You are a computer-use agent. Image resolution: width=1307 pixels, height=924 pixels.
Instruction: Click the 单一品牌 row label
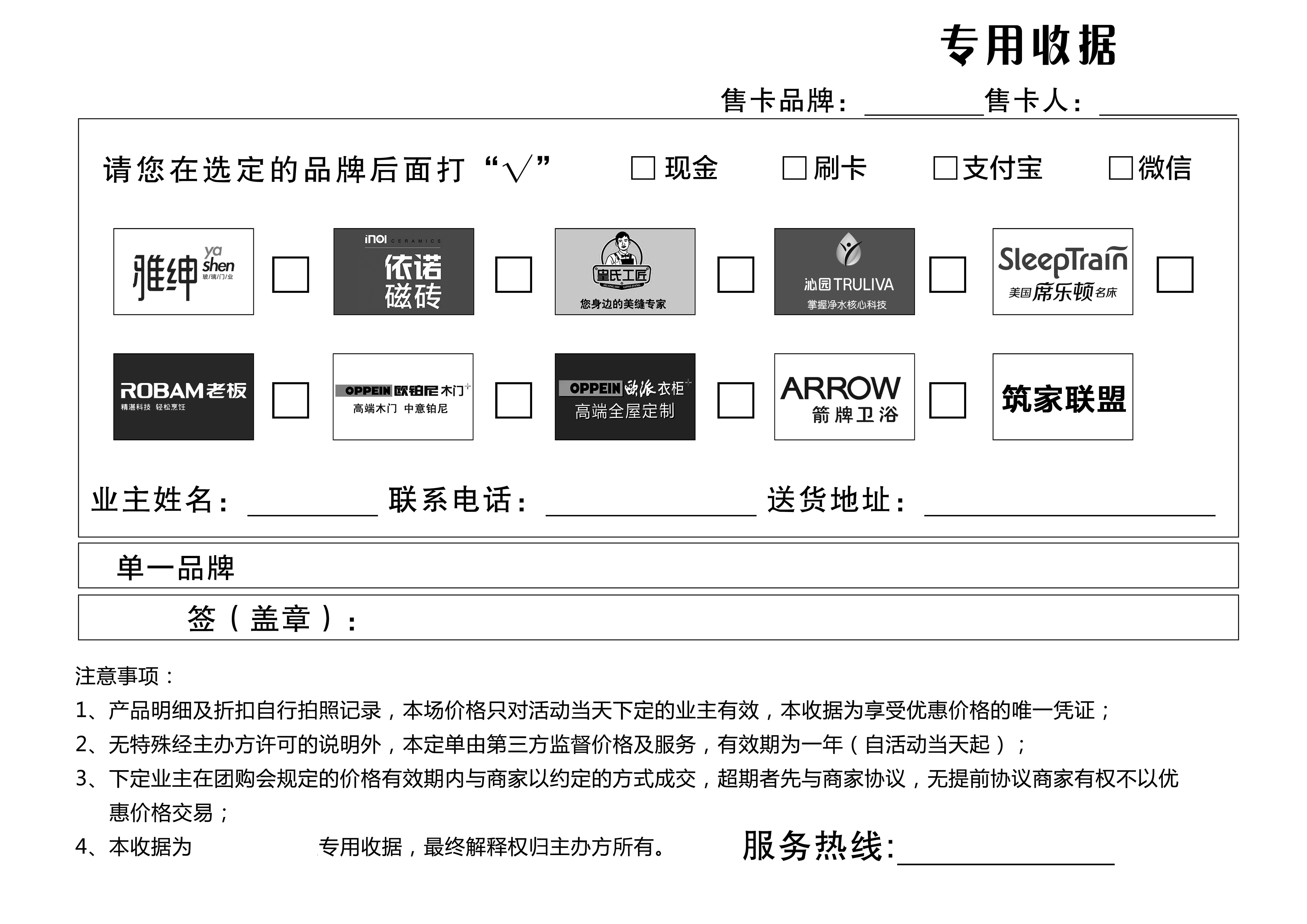(x=175, y=567)
